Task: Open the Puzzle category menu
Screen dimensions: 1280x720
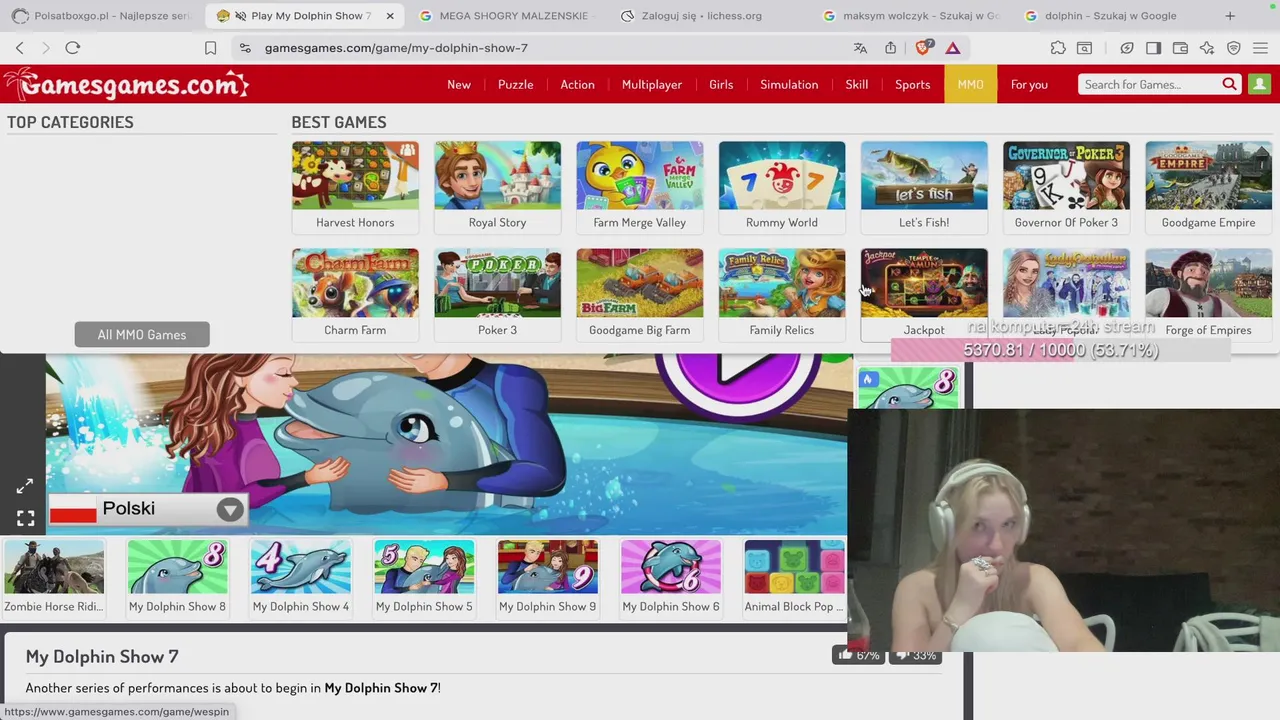Action: (516, 84)
